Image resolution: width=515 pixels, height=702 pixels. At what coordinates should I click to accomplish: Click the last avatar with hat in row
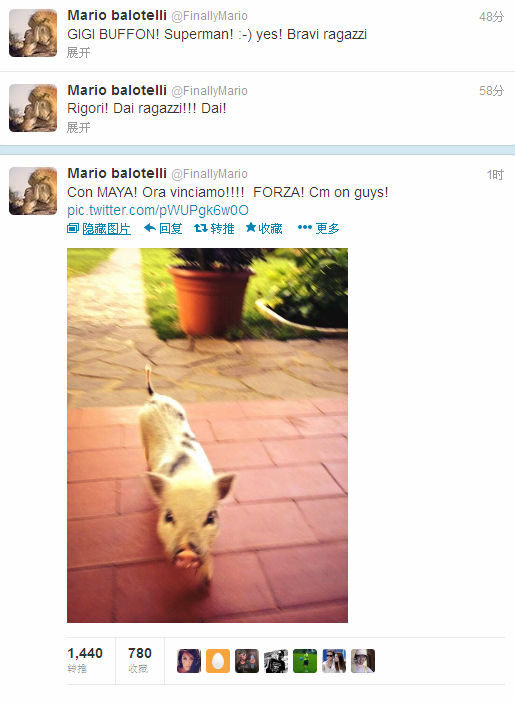(x=363, y=661)
